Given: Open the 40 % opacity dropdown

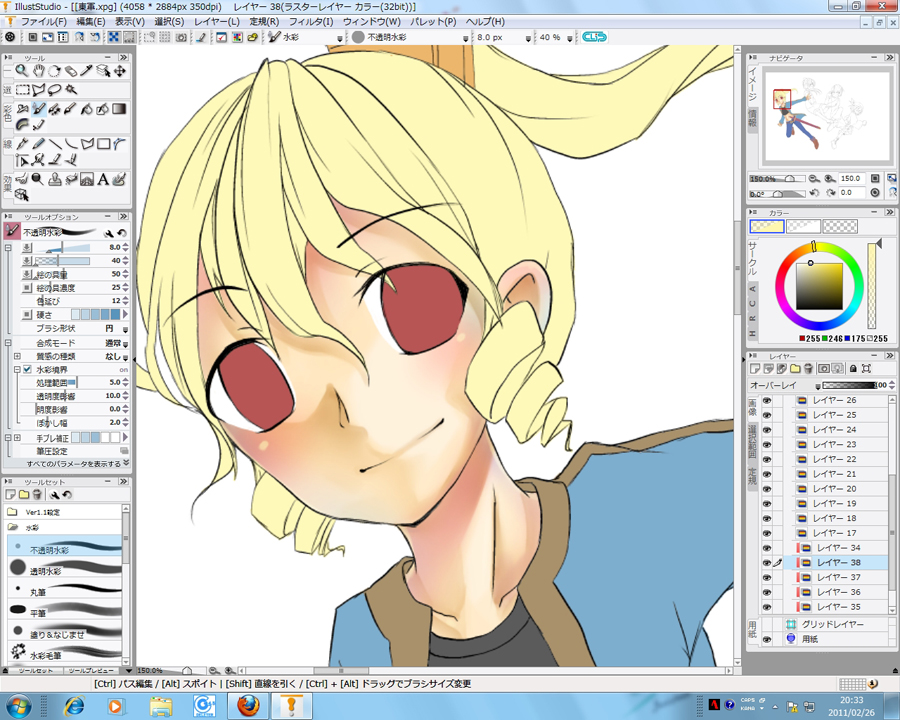Looking at the screenshot, I should coord(569,38).
